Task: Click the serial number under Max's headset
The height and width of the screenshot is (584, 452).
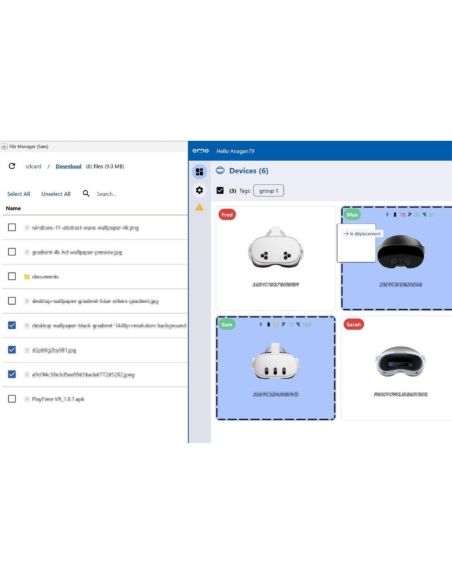Action: (401, 285)
